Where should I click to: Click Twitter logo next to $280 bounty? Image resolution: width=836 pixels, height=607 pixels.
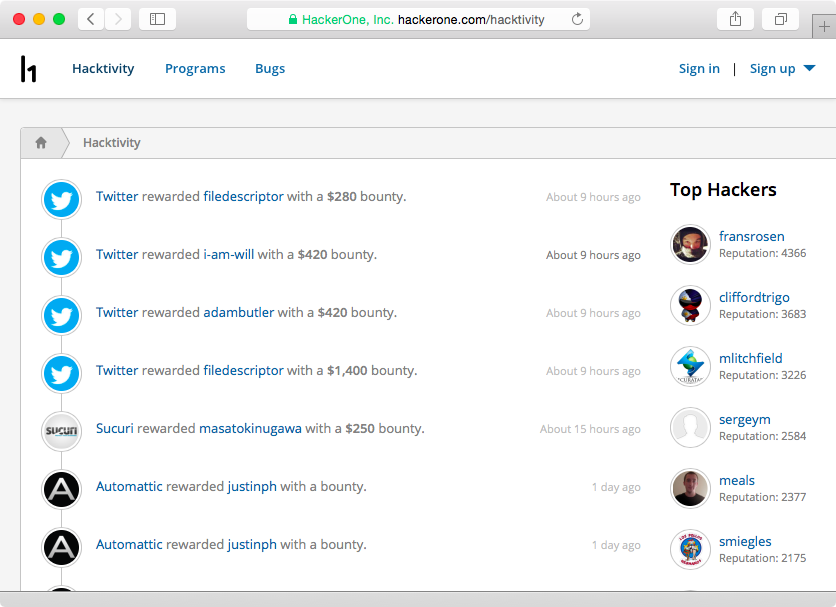(61, 199)
